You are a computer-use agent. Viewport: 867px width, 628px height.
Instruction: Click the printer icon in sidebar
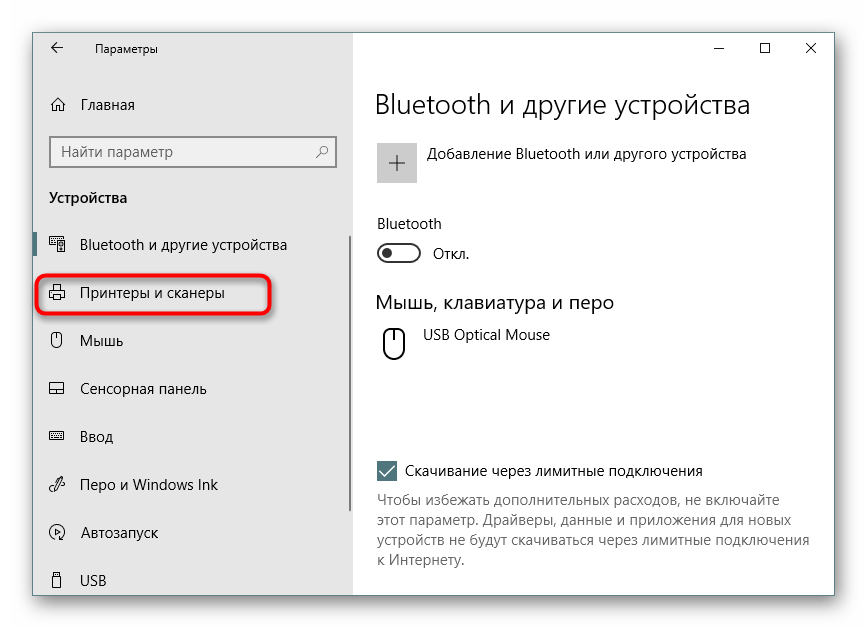[58, 293]
